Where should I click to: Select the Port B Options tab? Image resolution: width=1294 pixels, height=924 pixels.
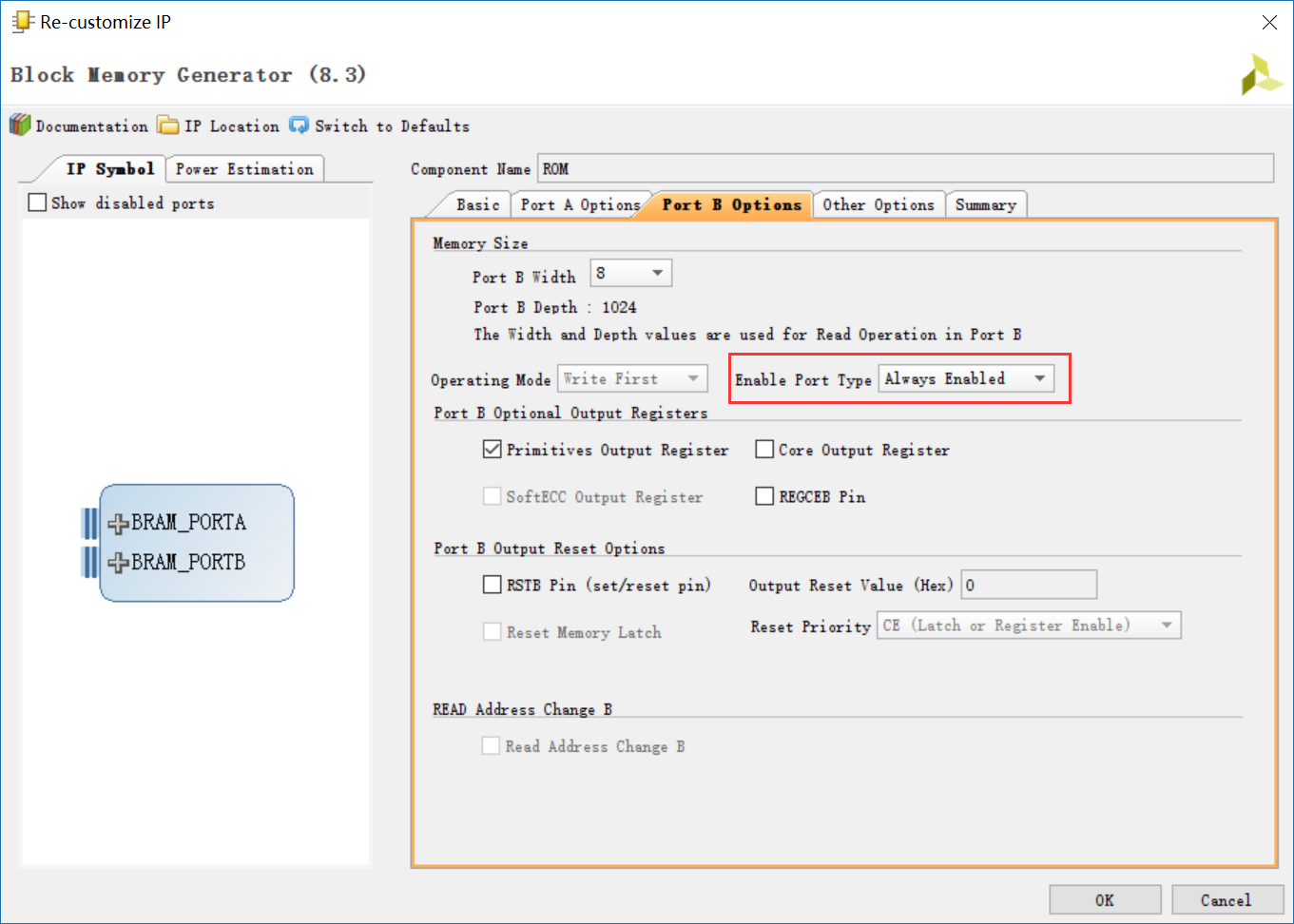[731, 204]
